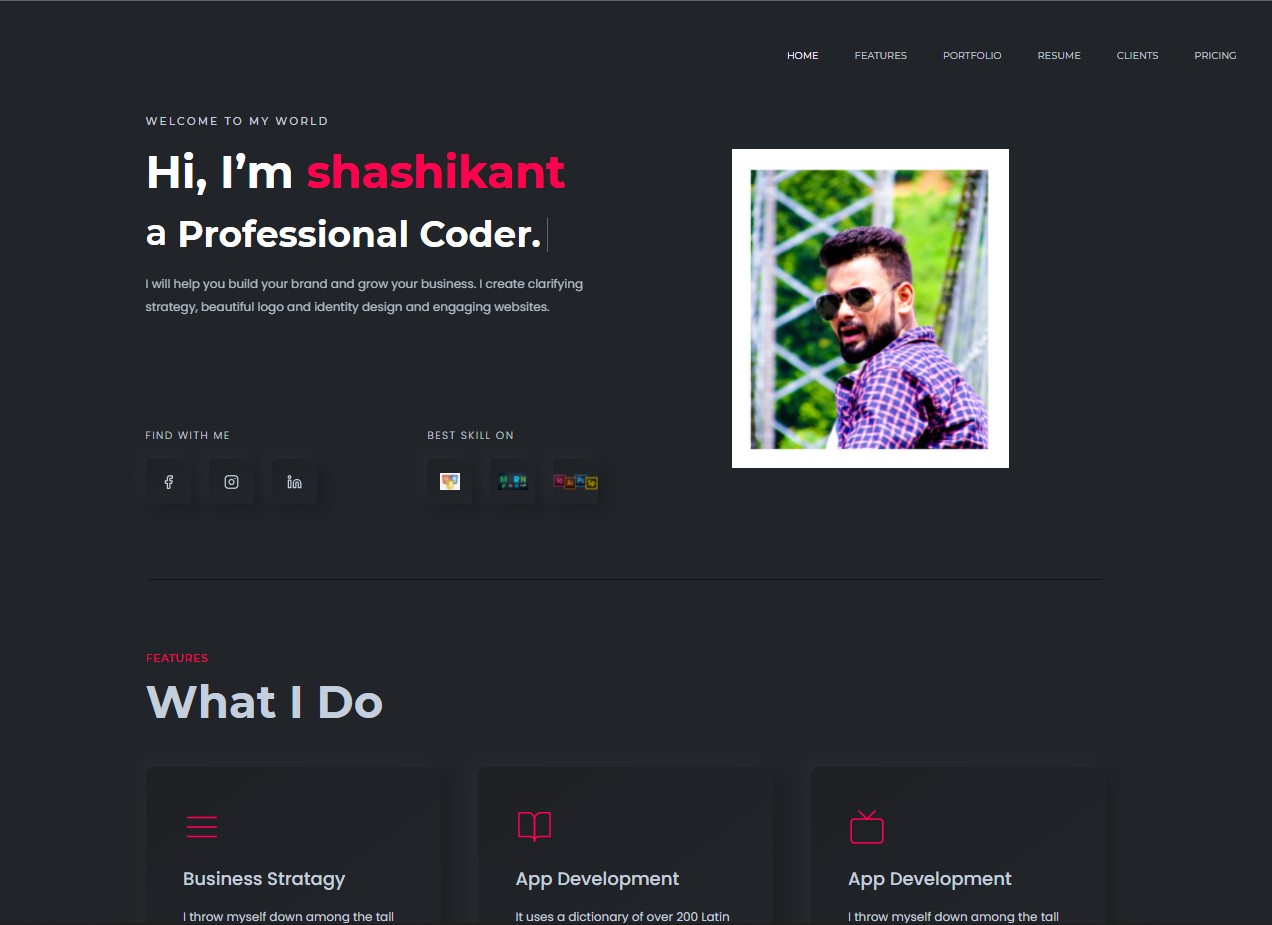
Task: Go to the CLIENTS section link
Action: 1137,55
